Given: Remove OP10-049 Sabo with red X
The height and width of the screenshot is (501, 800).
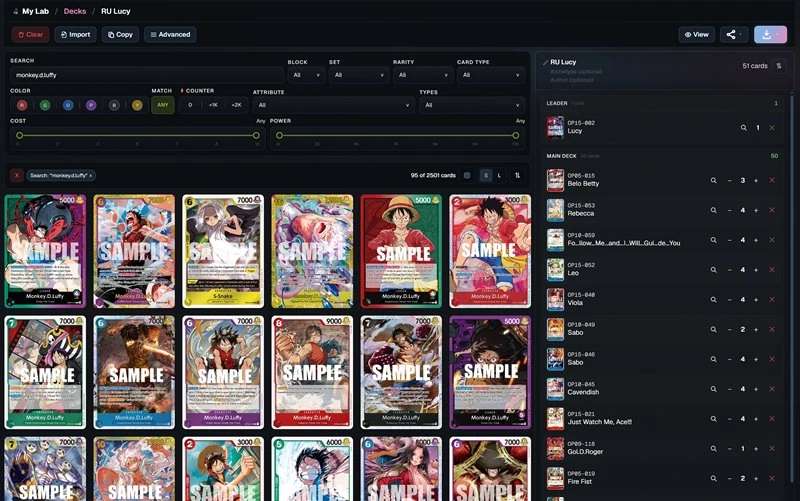Looking at the screenshot, I should (772, 329).
